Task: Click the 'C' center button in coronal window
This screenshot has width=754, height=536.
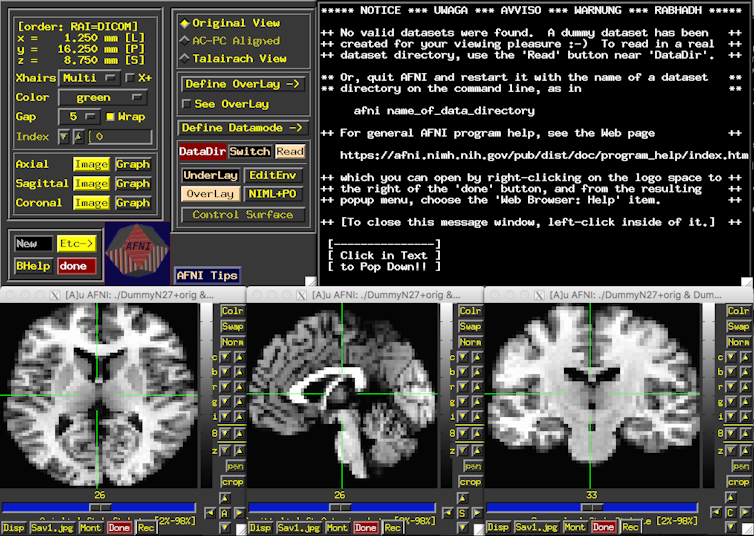Action: [x=731, y=513]
